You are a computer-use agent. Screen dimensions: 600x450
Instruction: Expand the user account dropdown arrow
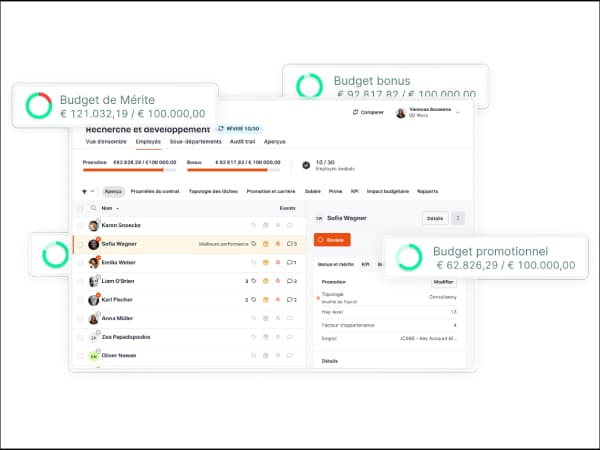point(458,112)
